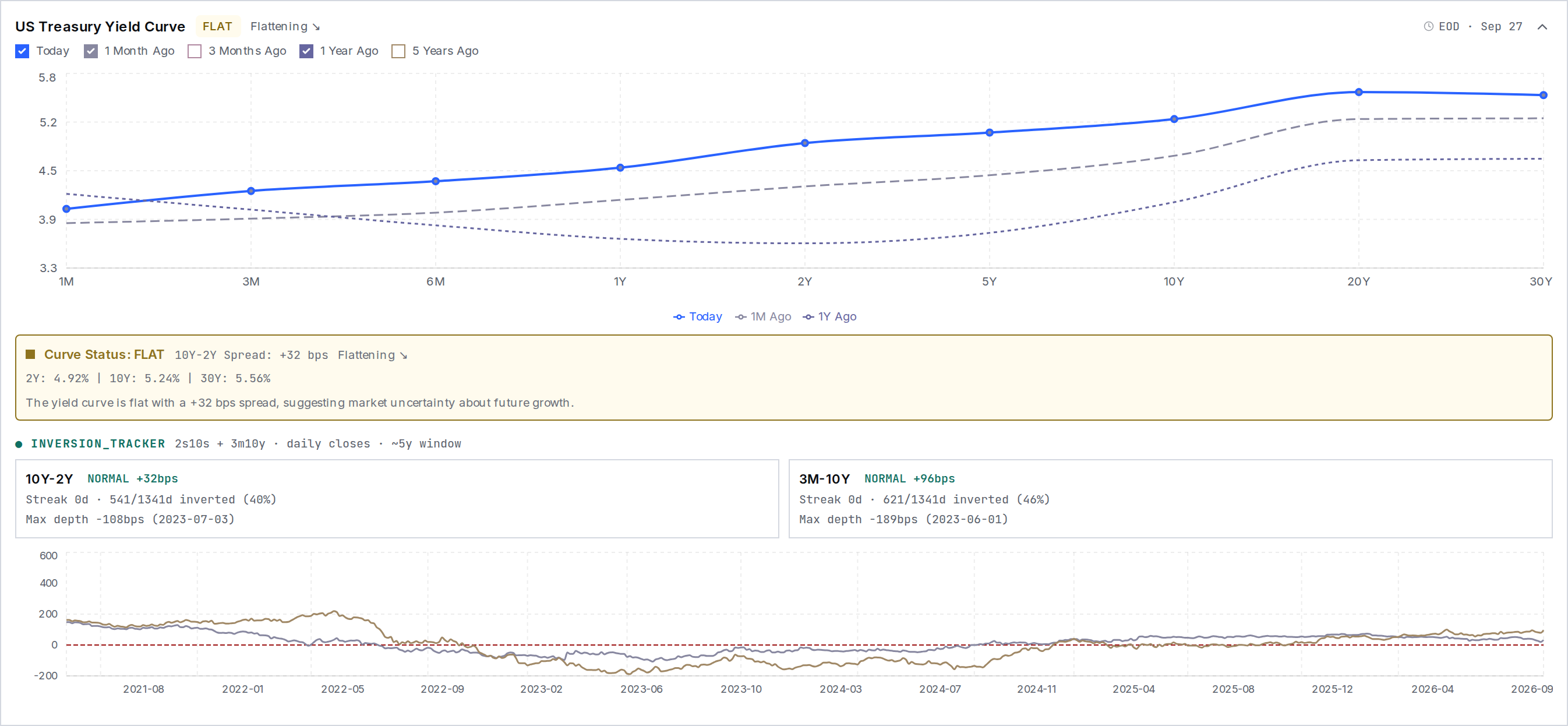The height and width of the screenshot is (726, 1568).
Task: Toggle the 1 Year Ago checkbox
Action: pos(306,51)
